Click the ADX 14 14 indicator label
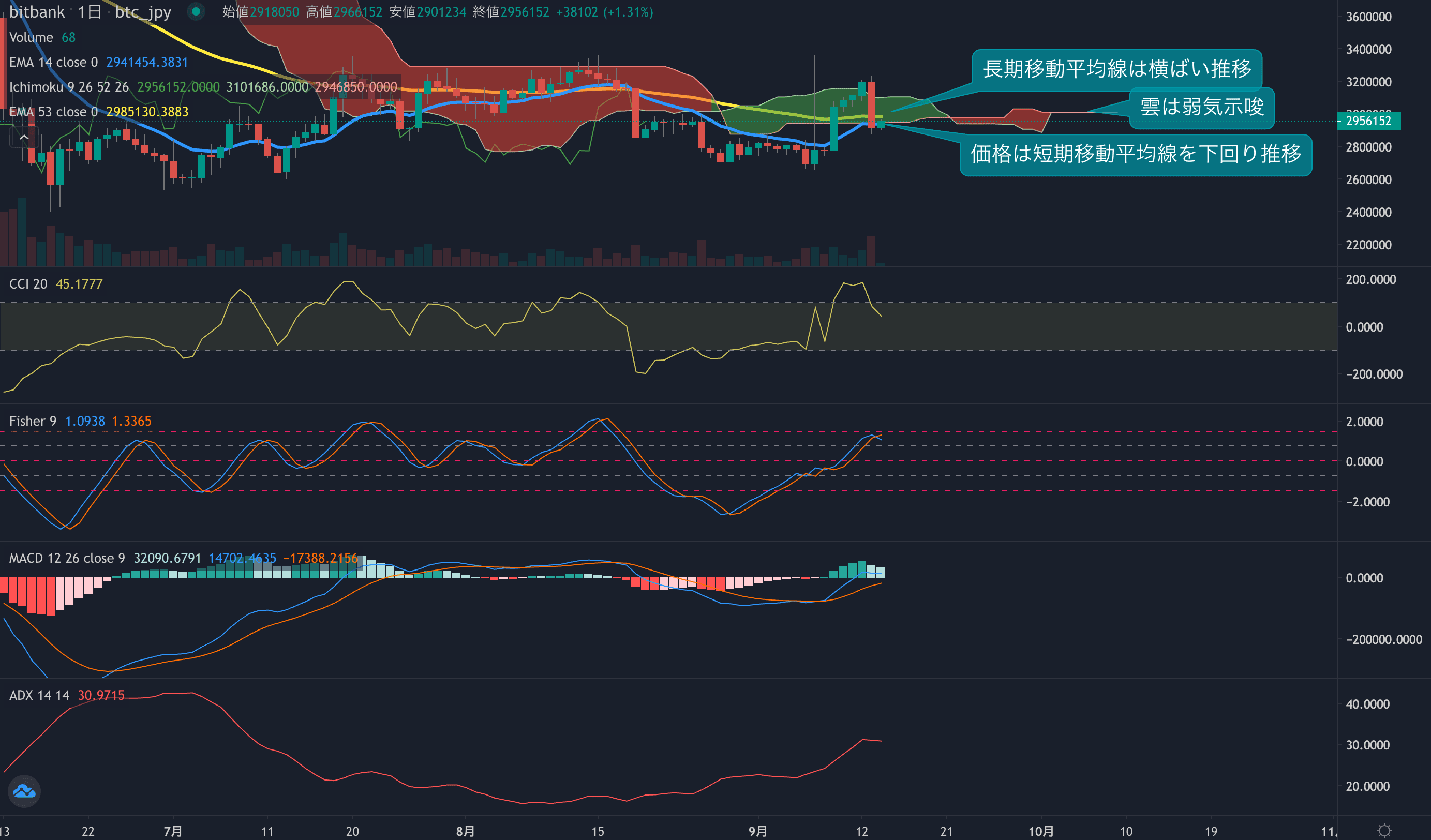Screen dimensions: 1431x840 click(39, 695)
